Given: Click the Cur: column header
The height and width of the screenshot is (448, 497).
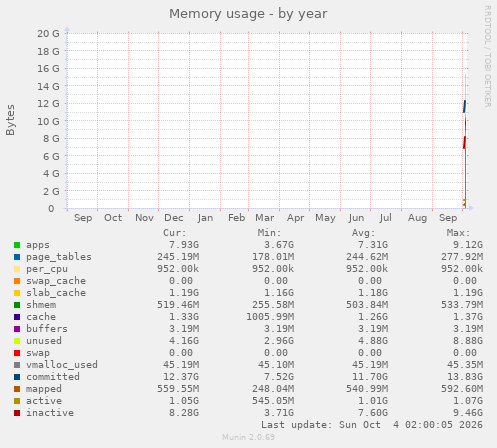Looking at the screenshot, I should [175, 233].
